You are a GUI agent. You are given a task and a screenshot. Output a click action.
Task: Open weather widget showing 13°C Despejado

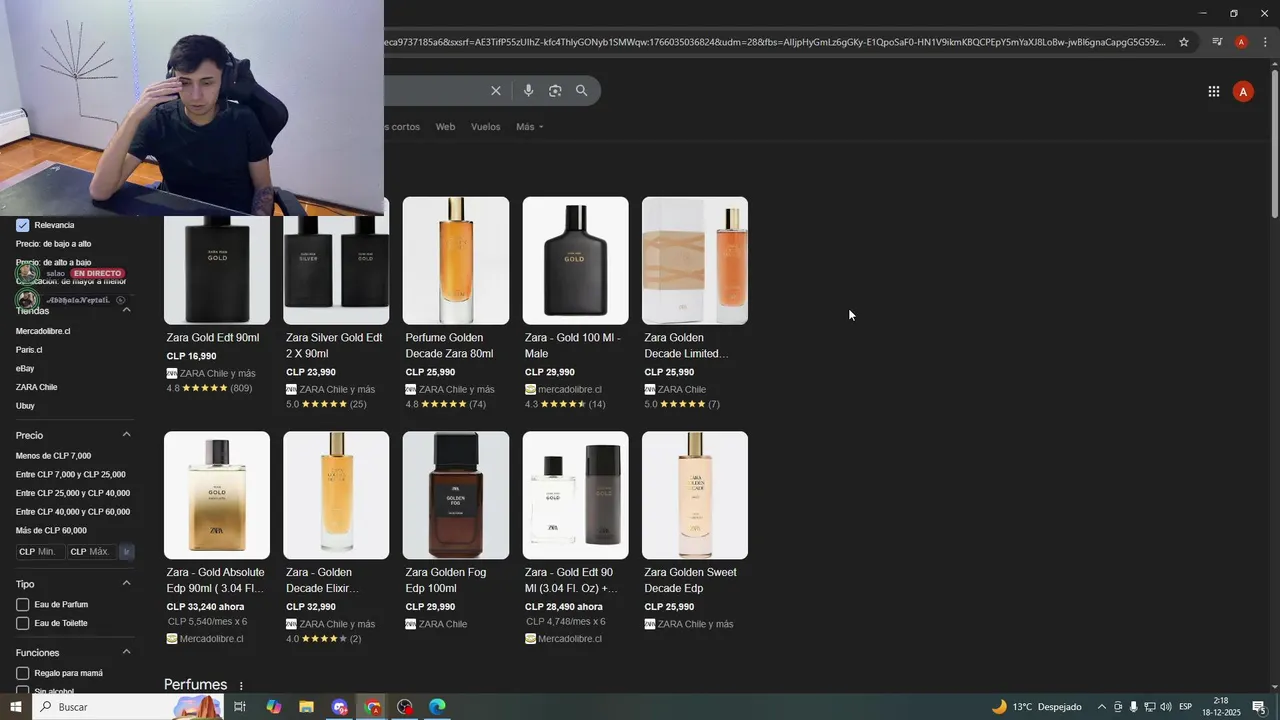coord(1036,707)
